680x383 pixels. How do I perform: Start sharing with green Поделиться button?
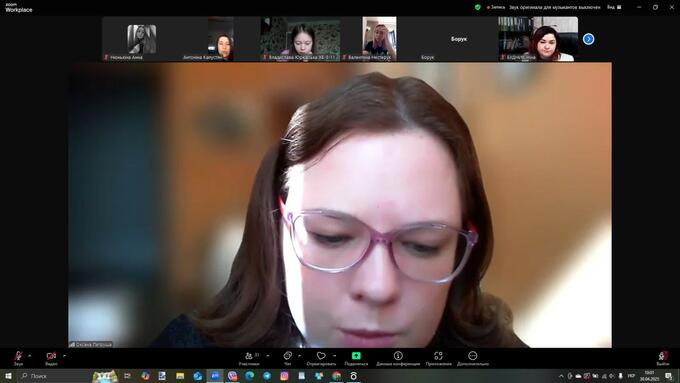pos(356,358)
